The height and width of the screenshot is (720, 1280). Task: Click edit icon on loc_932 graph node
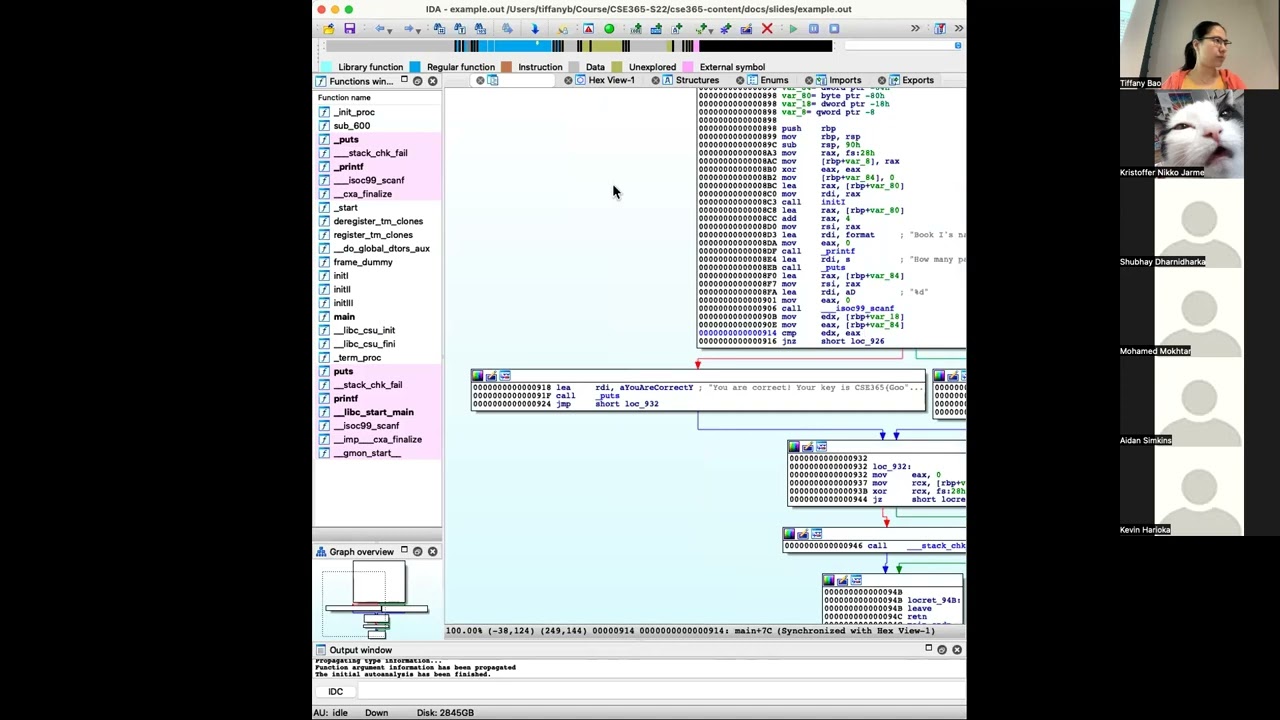[807, 447]
